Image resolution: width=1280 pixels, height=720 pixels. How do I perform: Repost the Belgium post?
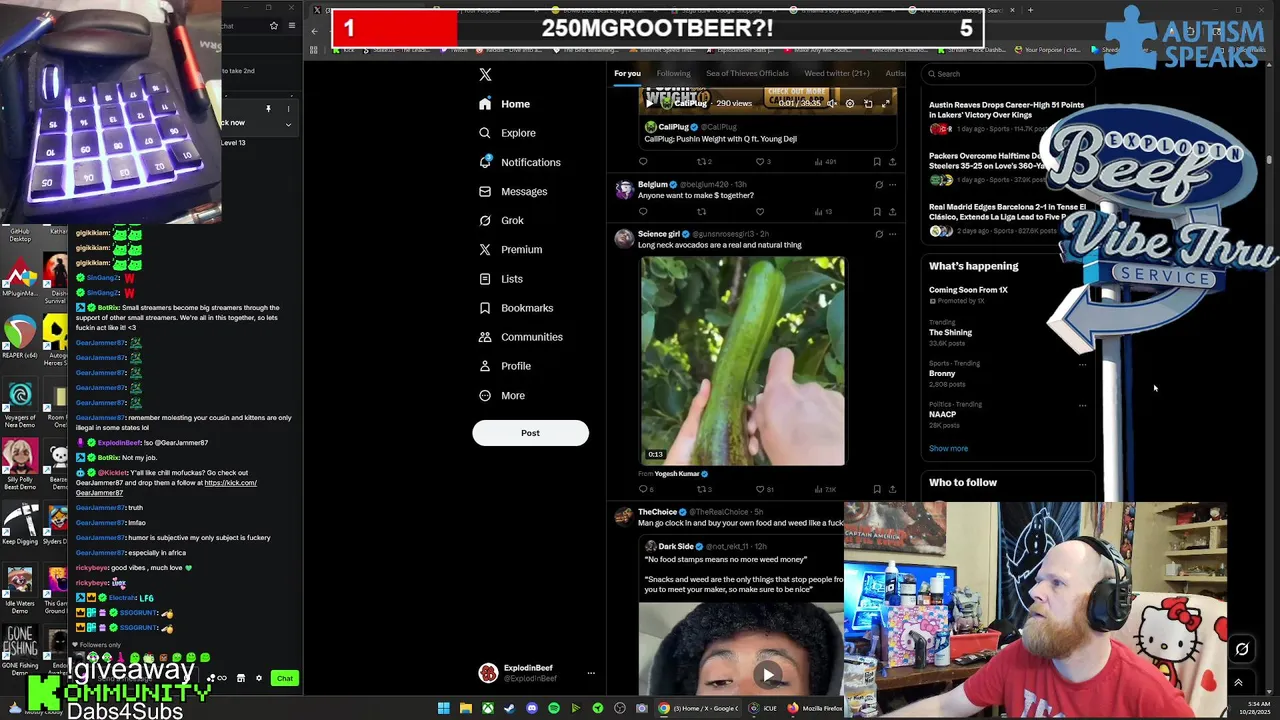pyautogui.click(x=701, y=212)
